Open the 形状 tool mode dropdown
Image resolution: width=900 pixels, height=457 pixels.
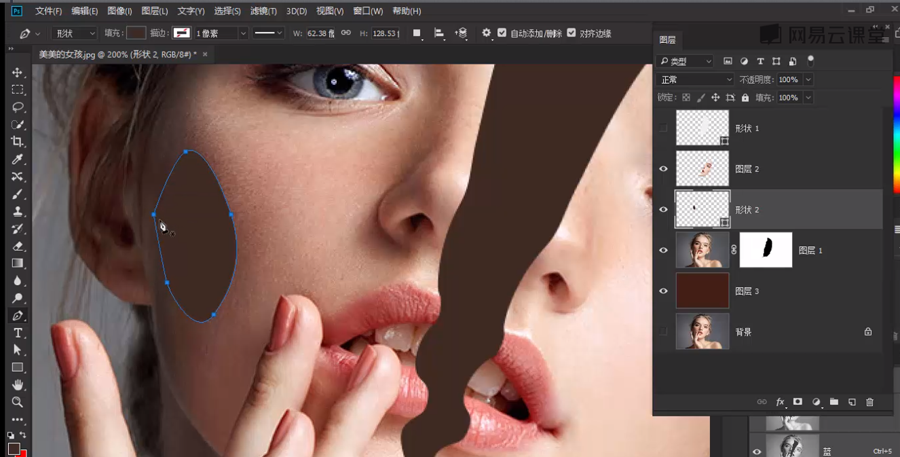pyautogui.click(x=75, y=33)
